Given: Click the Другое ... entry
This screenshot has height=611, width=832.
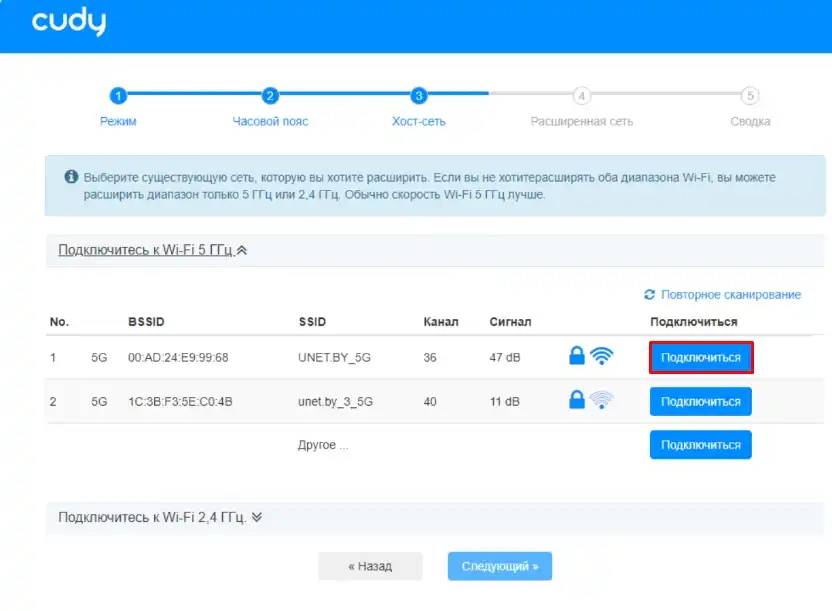Looking at the screenshot, I should pyautogui.click(x=323, y=444).
